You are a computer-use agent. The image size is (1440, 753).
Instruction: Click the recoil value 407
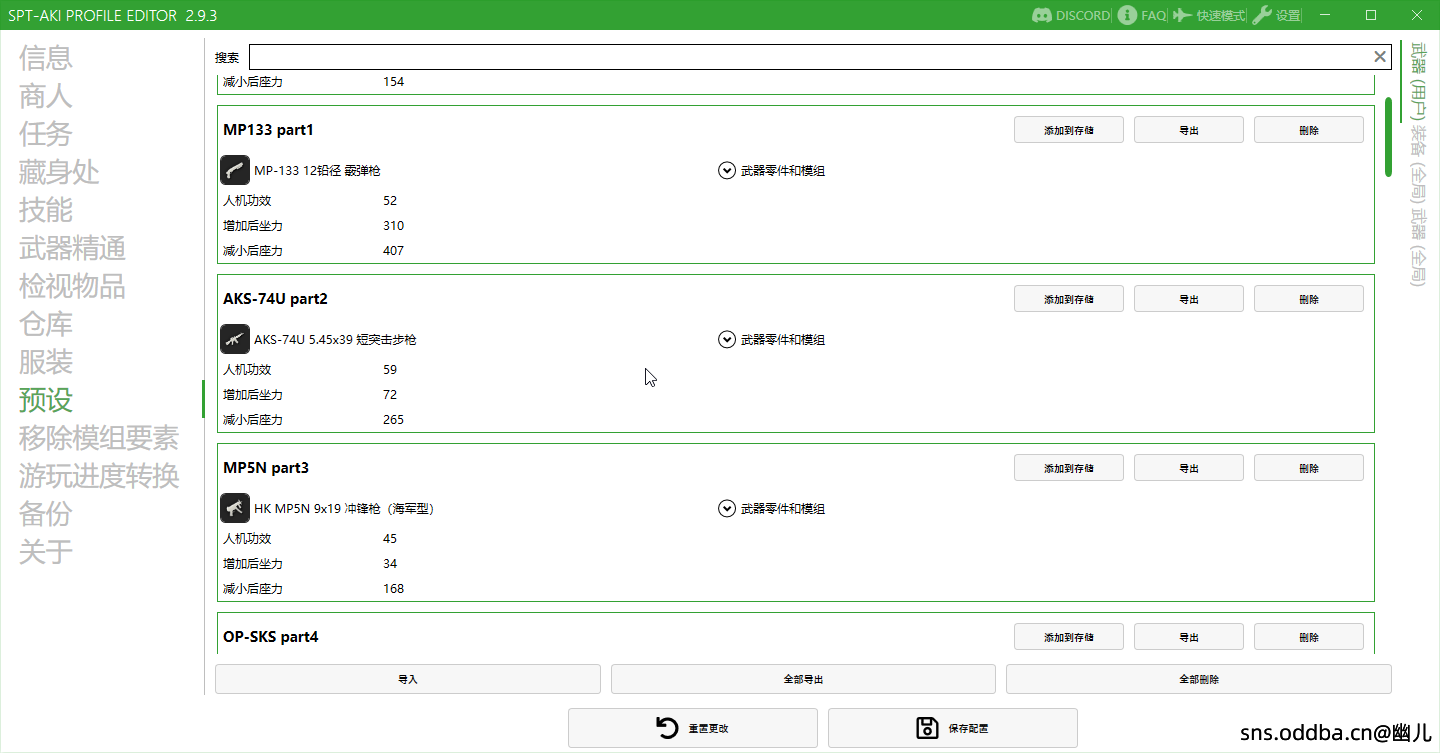(393, 251)
